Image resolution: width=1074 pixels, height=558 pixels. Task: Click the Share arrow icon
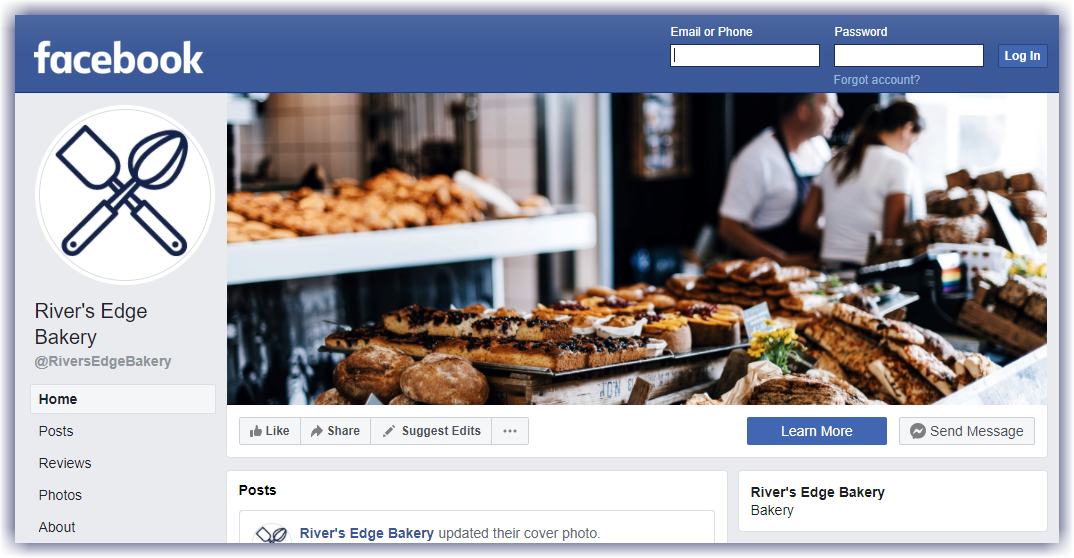316,431
